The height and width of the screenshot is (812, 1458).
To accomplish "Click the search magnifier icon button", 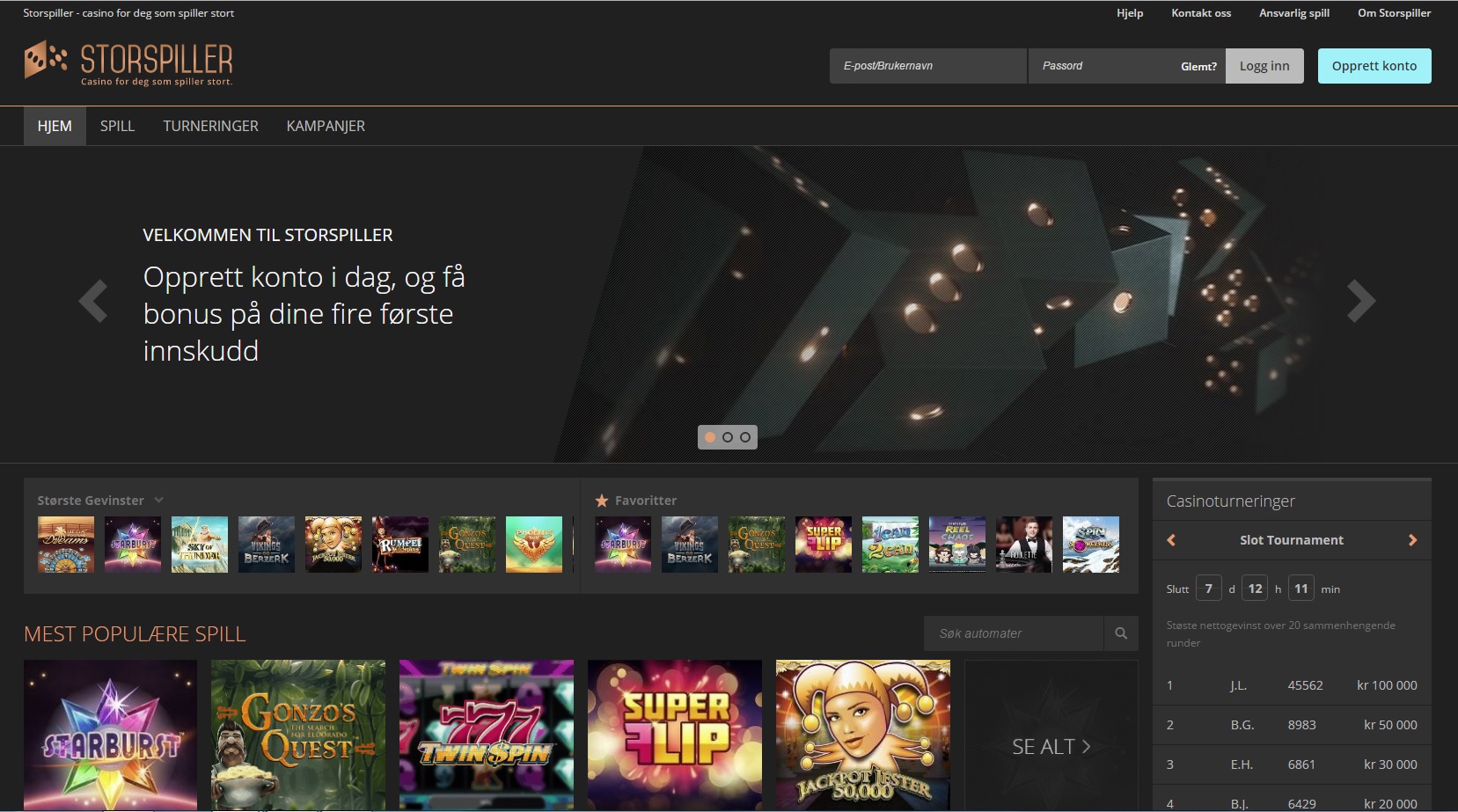I will coord(1120,633).
